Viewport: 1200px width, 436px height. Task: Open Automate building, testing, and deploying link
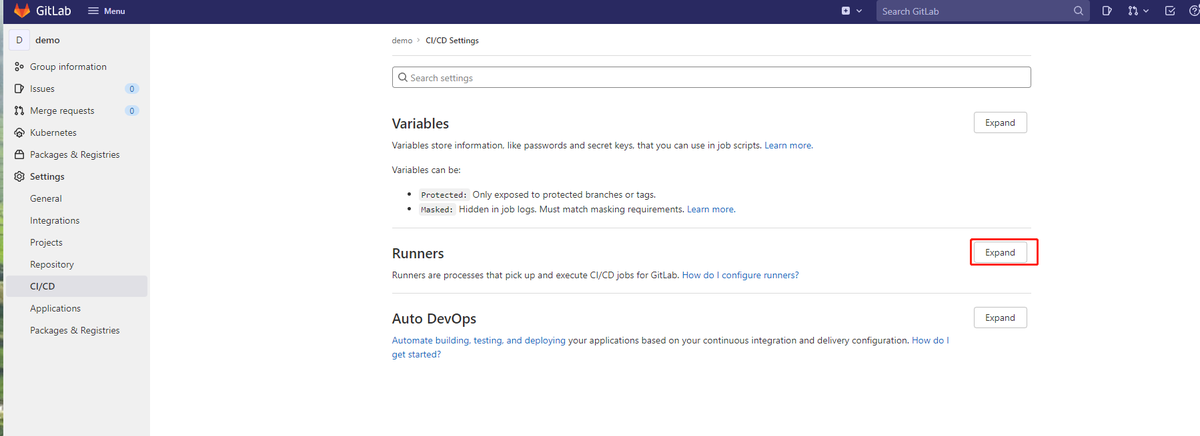point(479,341)
